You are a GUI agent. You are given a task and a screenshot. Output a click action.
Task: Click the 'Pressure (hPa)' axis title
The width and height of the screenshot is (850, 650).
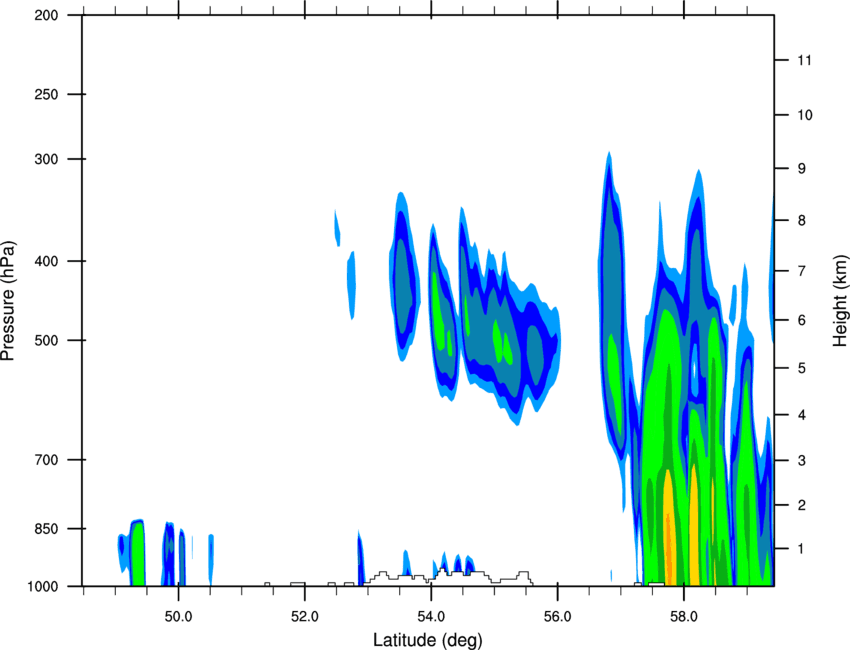[x=8, y=301]
